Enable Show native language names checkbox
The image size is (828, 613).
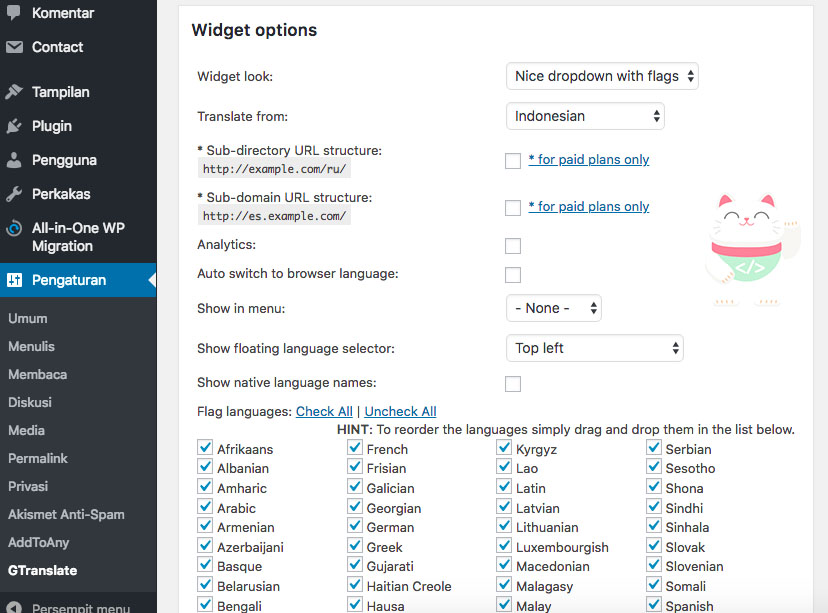(513, 384)
